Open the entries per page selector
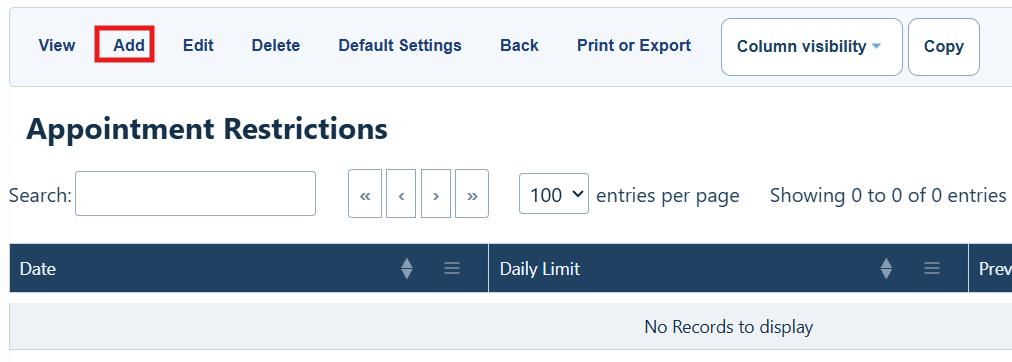The height and width of the screenshot is (362, 1012). click(554, 194)
